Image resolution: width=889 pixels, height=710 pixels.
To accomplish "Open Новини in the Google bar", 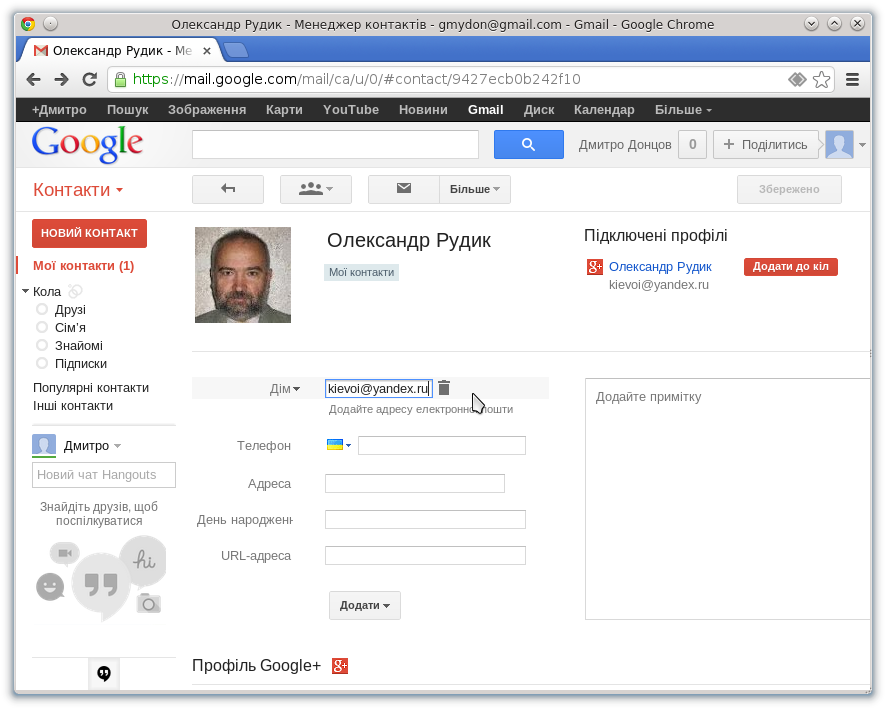I will 423,110.
